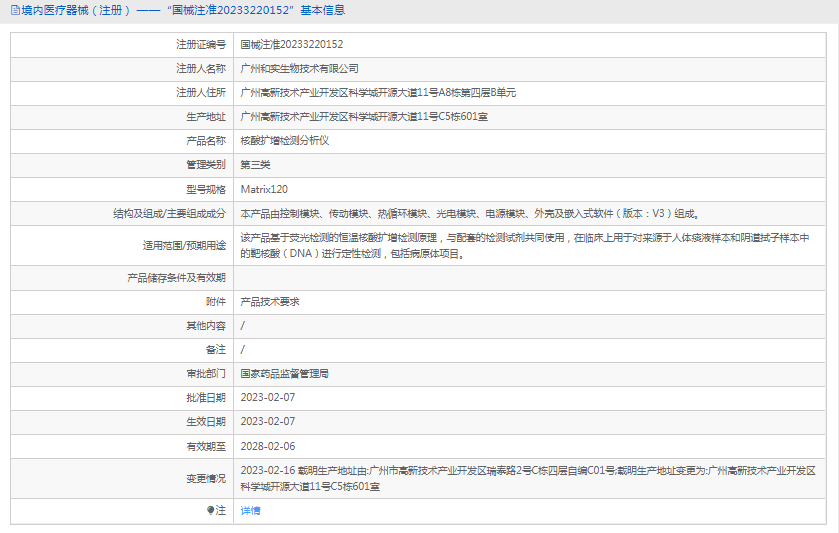Viewport: 839px width, 533px height.
Task: Select the management class 第三类
Action: pyautogui.click(x=255, y=165)
